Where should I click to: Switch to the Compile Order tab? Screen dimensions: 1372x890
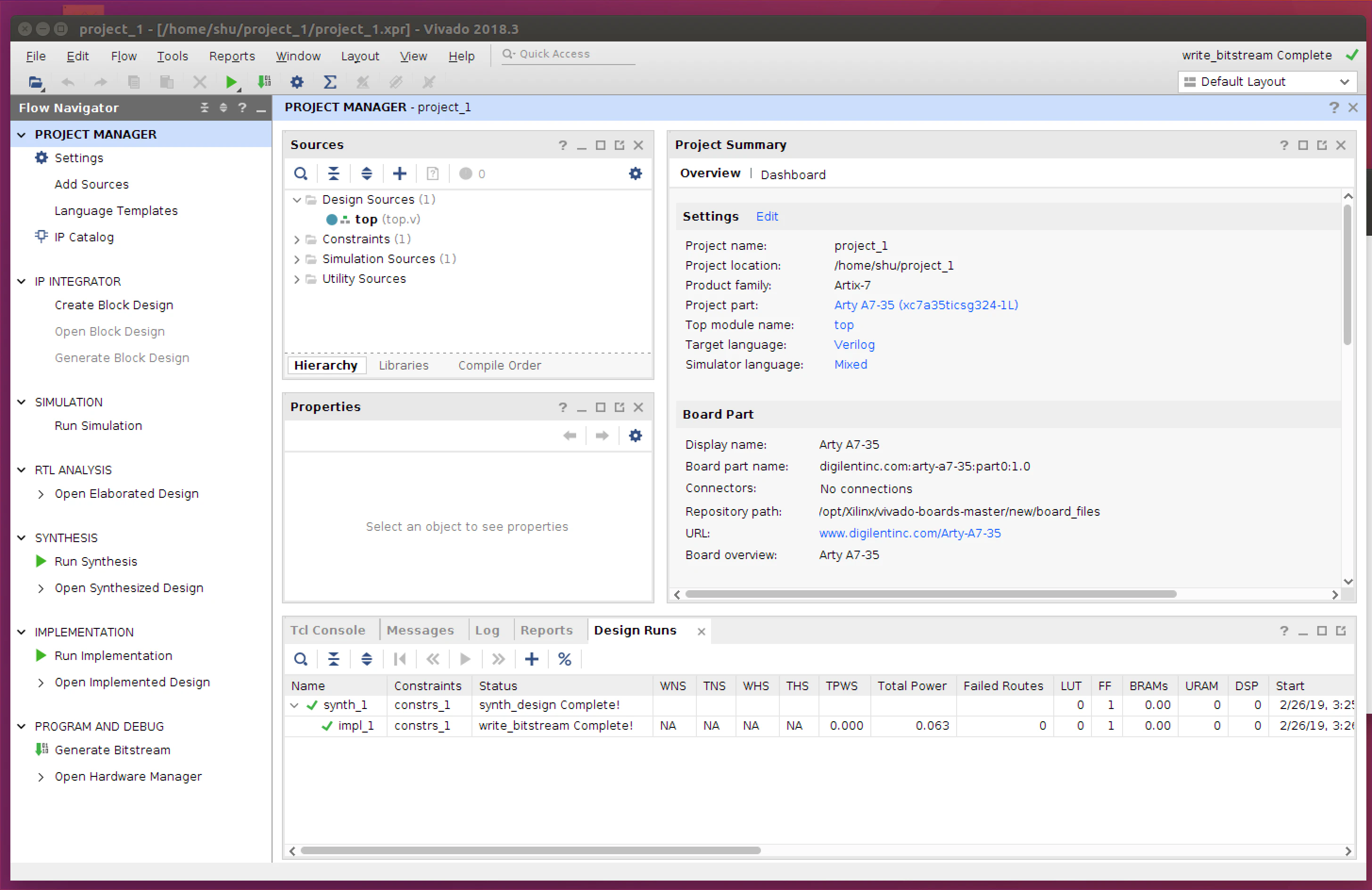pos(499,365)
